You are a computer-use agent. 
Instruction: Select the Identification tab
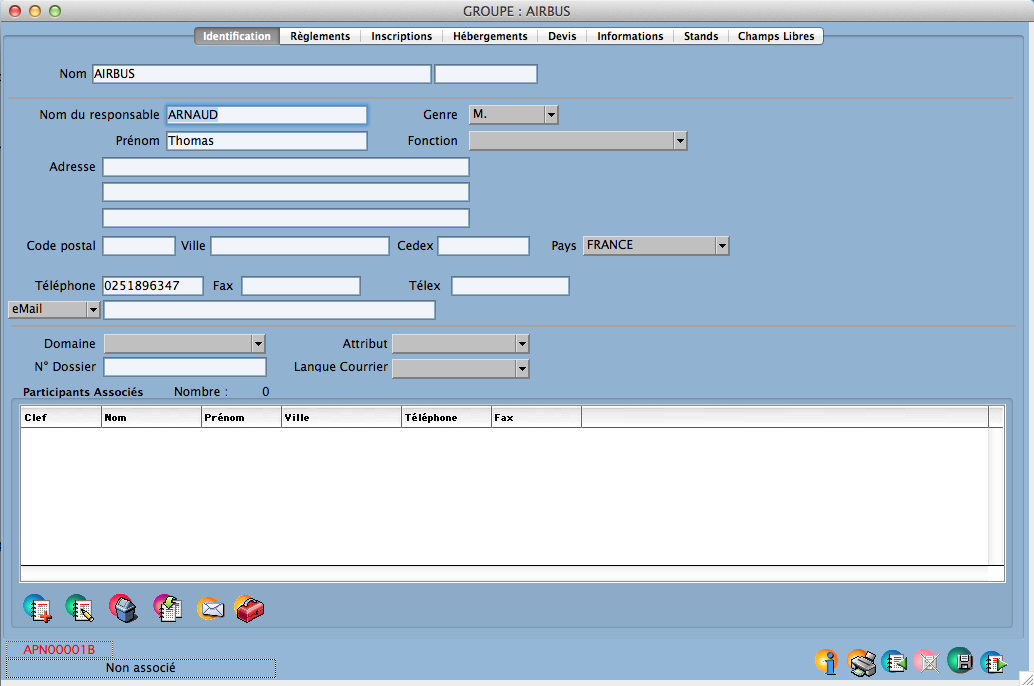coord(237,36)
